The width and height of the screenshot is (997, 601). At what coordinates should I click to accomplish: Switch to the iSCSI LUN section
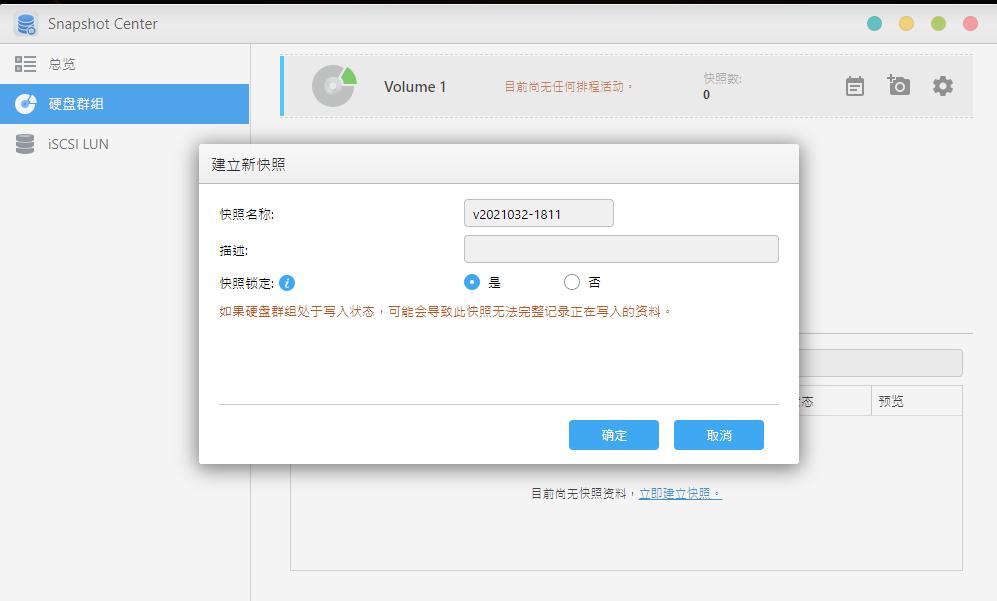(x=70, y=143)
